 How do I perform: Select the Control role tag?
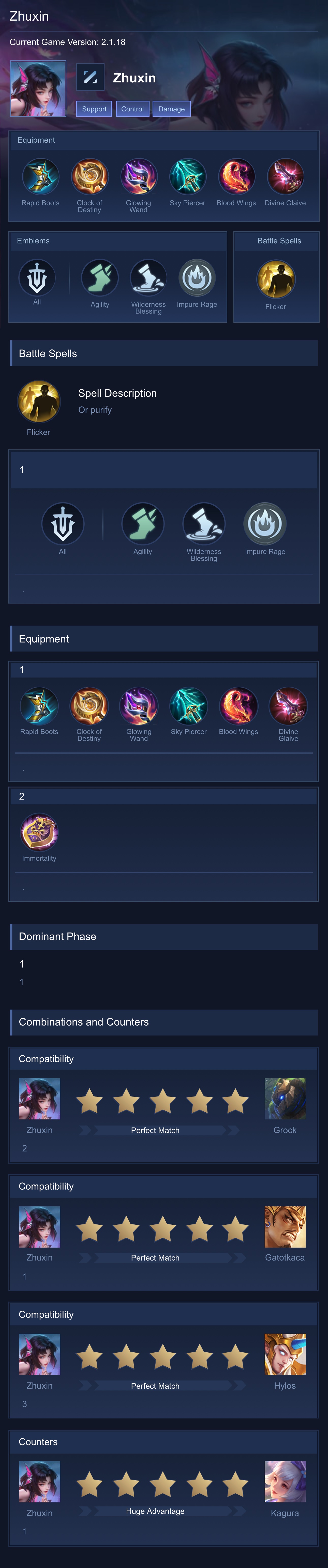coord(132,109)
